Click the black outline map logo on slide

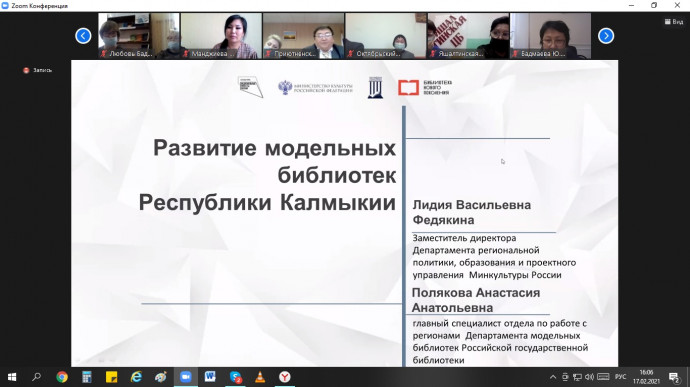[250, 87]
